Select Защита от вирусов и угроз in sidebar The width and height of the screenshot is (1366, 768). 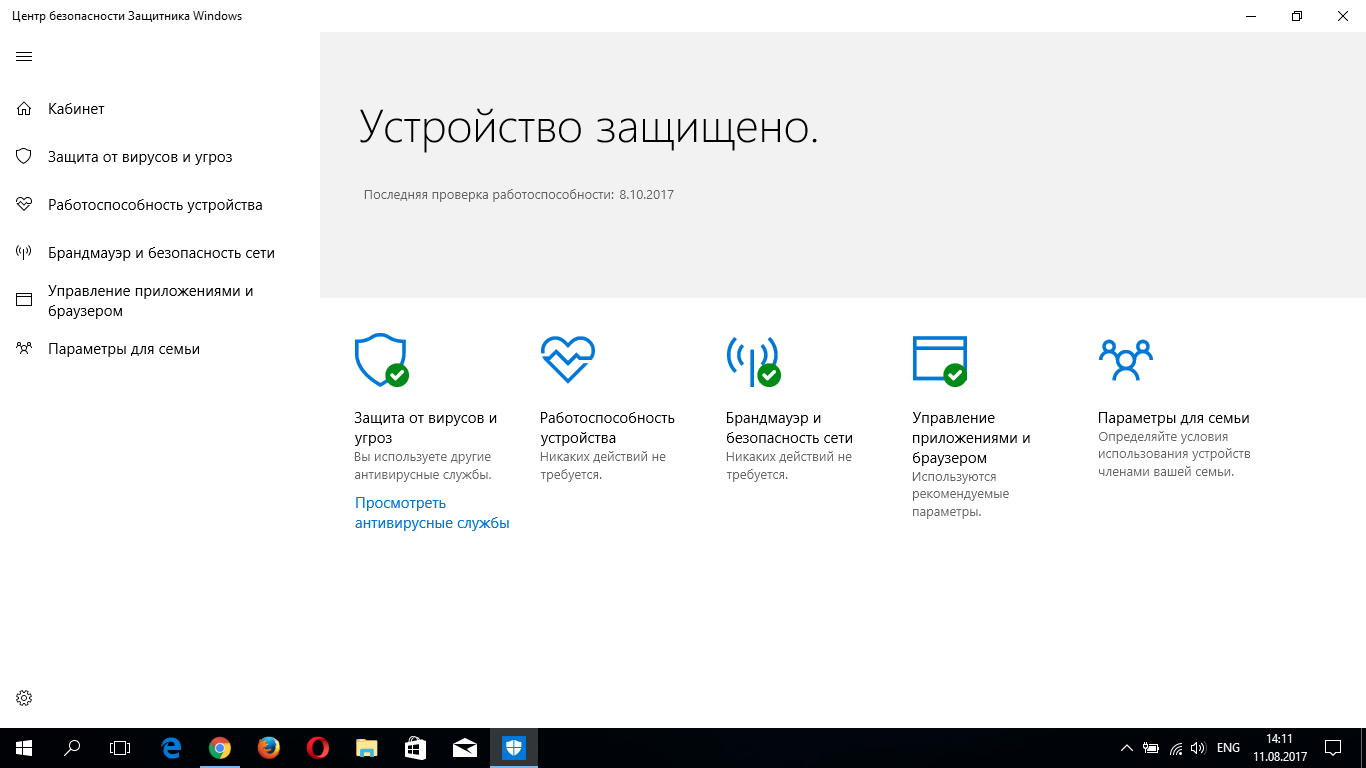(140, 157)
